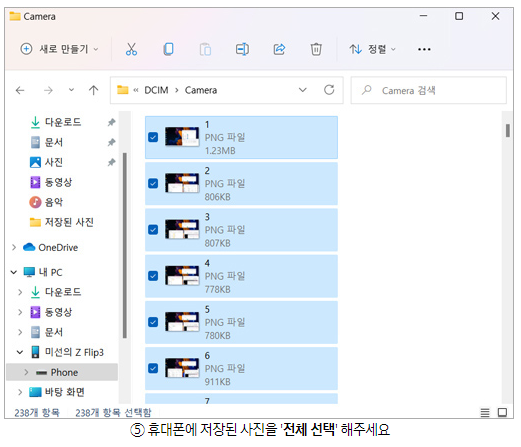This screenshot has height=447, width=521.
Task: Click the Delete trash can icon
Action: pyautogui.click(x=316, y=49)
